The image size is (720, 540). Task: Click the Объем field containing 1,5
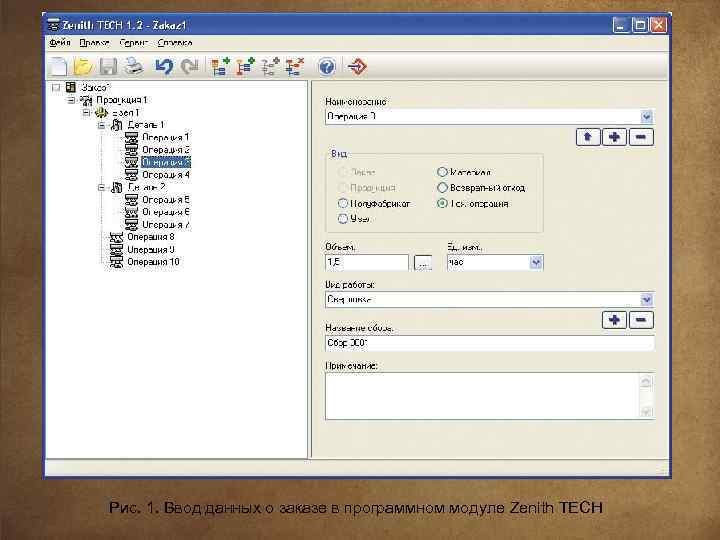(x=366, y=262)
